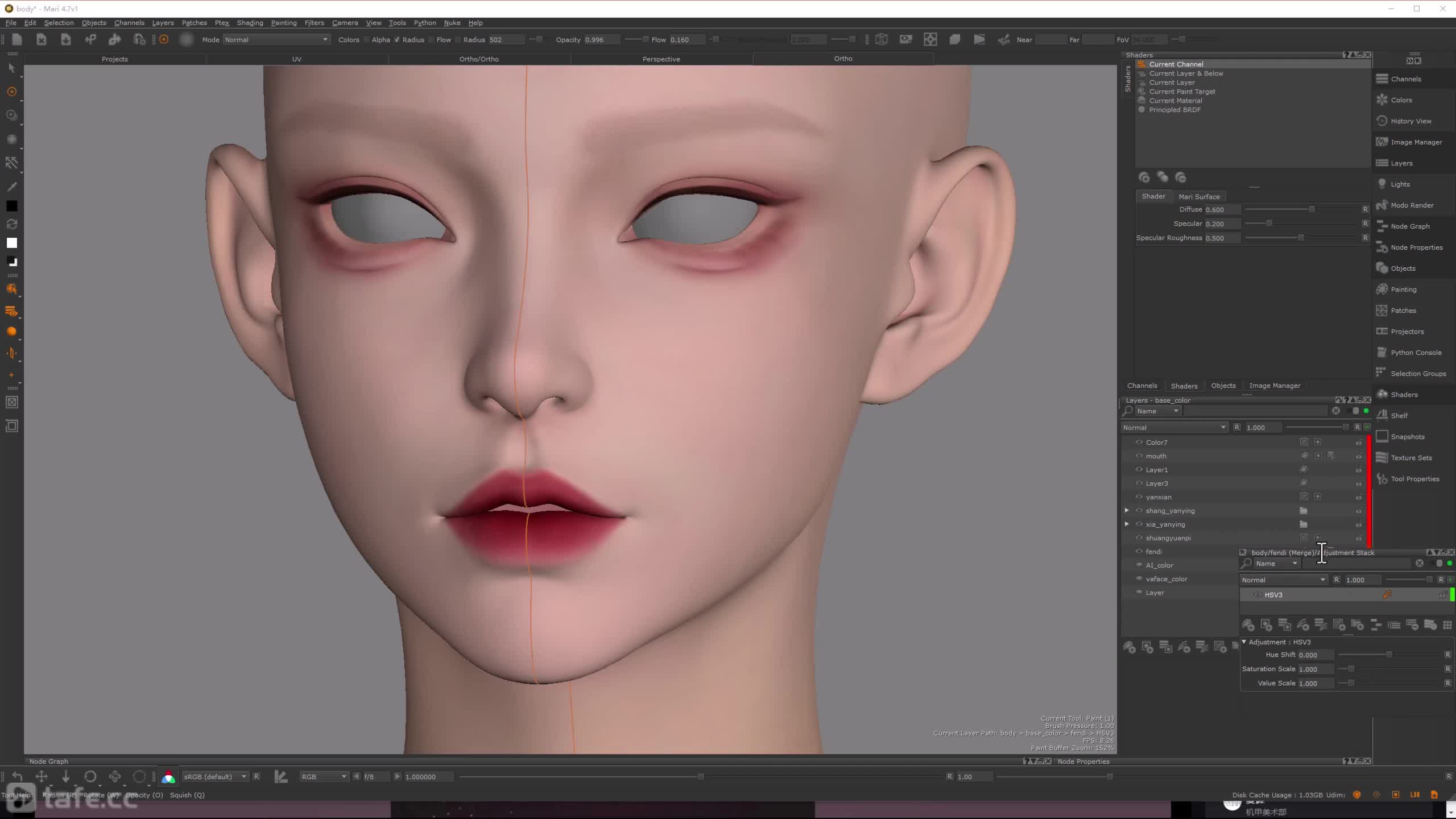Open the Channels palette icon
Viewport: 1456px width, 819px height.
[x=1382, y=79]
